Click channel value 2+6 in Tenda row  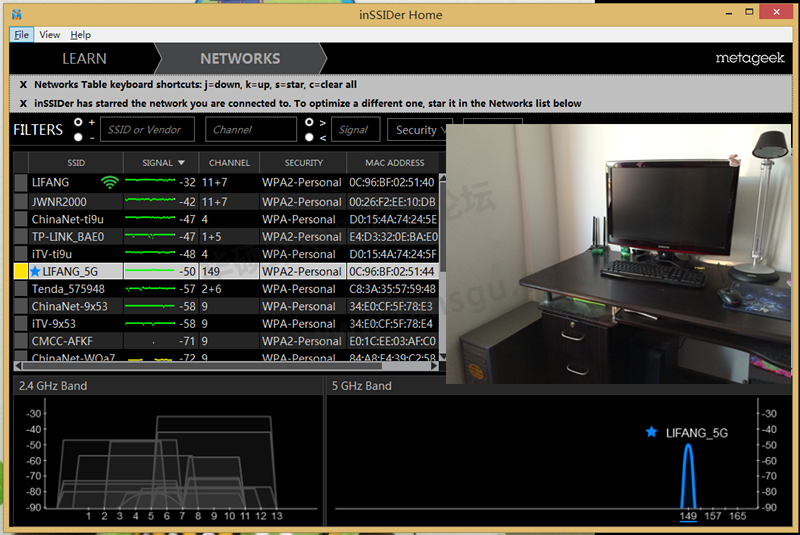coord(211,289)
